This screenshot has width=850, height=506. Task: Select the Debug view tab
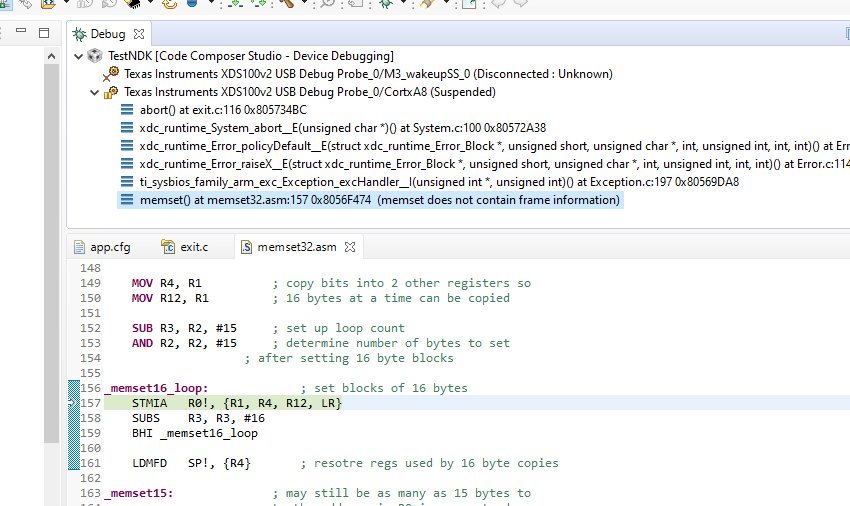click(108, 34)
